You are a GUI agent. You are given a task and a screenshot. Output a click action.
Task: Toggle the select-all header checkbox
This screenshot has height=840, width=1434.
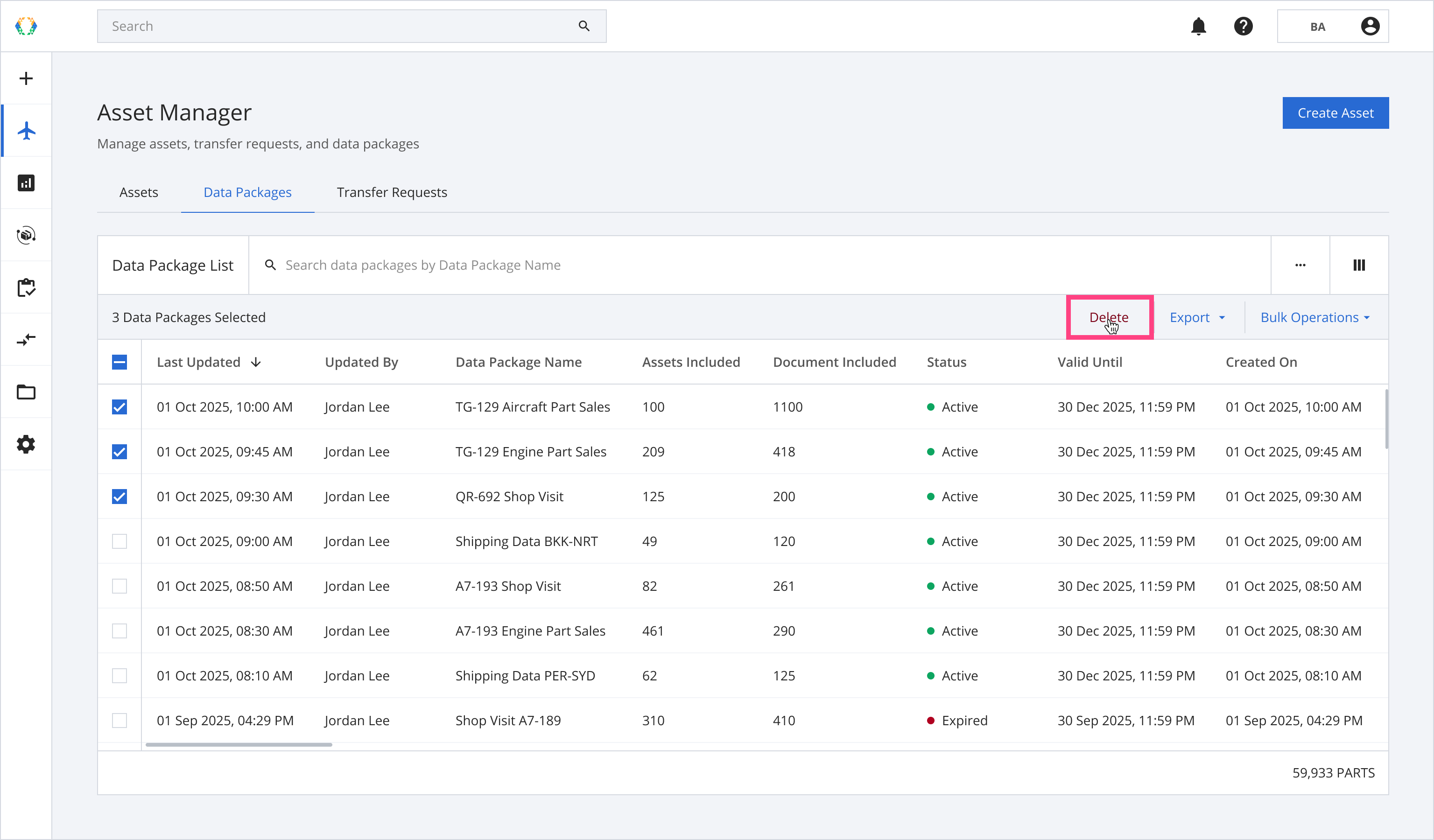point(119,362)
